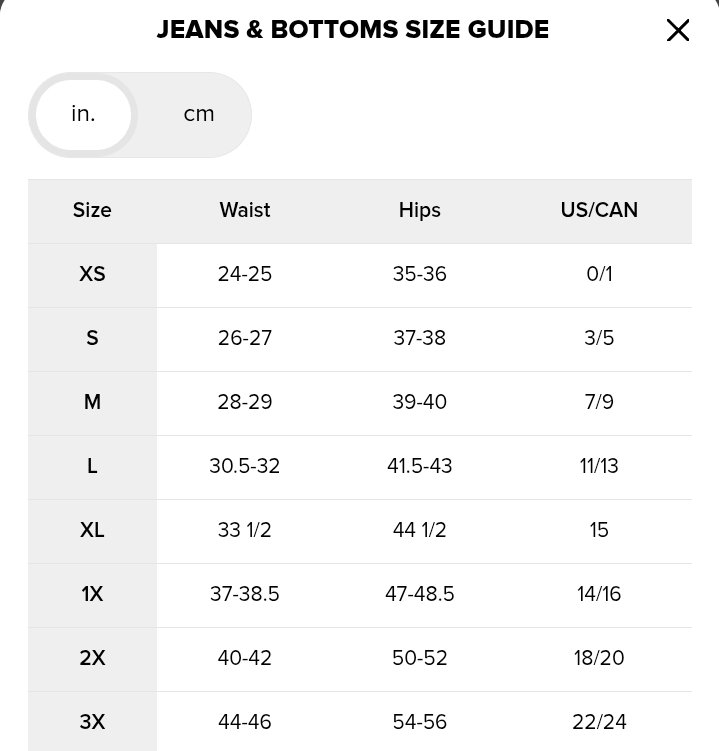Viewport: 719px width, 751px height.
Task: Select the 2X size row label
Action: tap(92, 658)
